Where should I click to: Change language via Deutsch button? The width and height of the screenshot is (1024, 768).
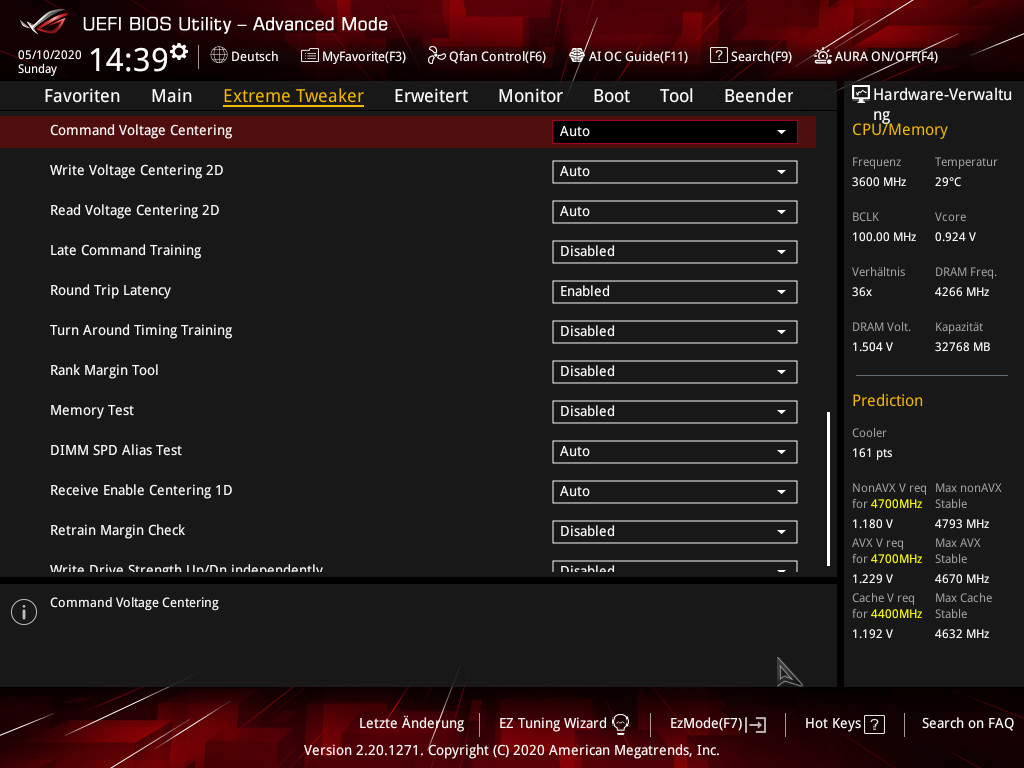coord(244,56)
